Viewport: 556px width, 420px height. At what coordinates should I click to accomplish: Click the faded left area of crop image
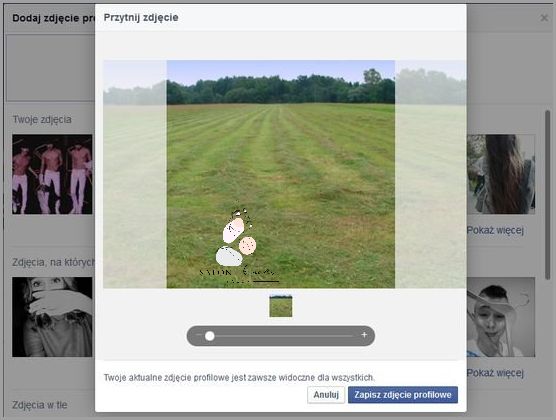135,174
